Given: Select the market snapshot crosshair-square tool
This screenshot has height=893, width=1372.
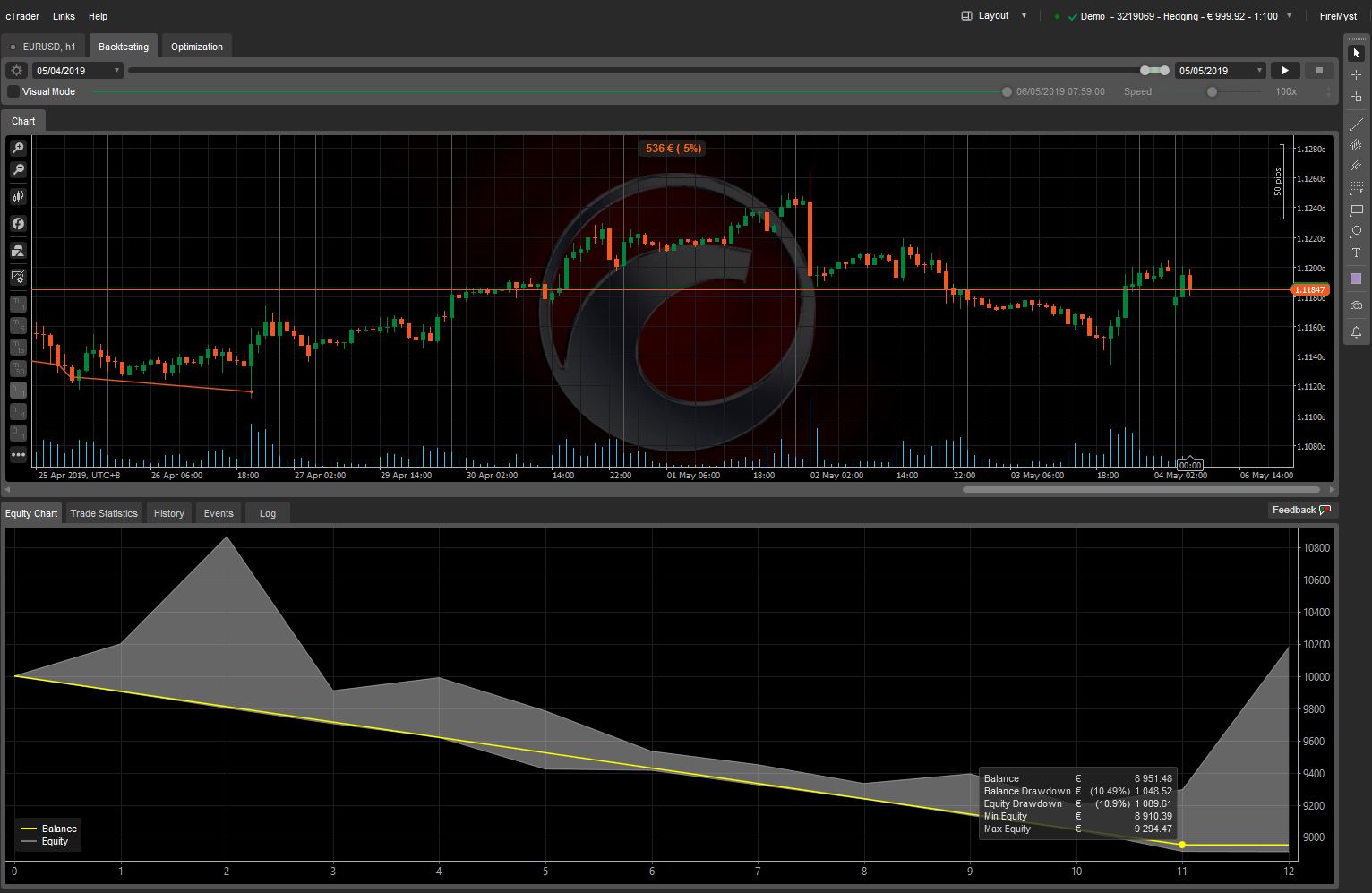Looking at the screenshot, I should (1356, 97).
